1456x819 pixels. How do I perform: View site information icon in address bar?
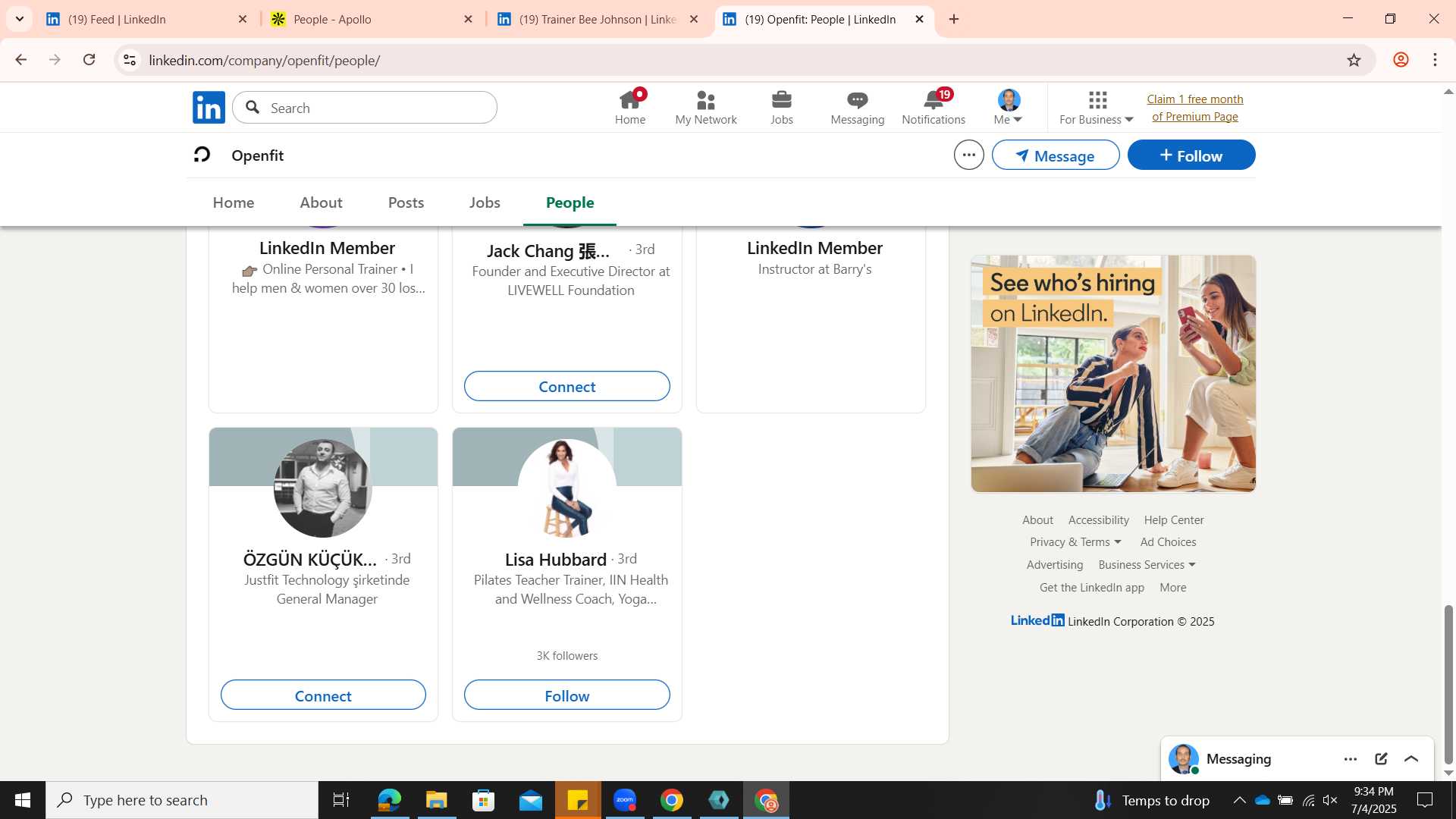click(x=130, y=60)
